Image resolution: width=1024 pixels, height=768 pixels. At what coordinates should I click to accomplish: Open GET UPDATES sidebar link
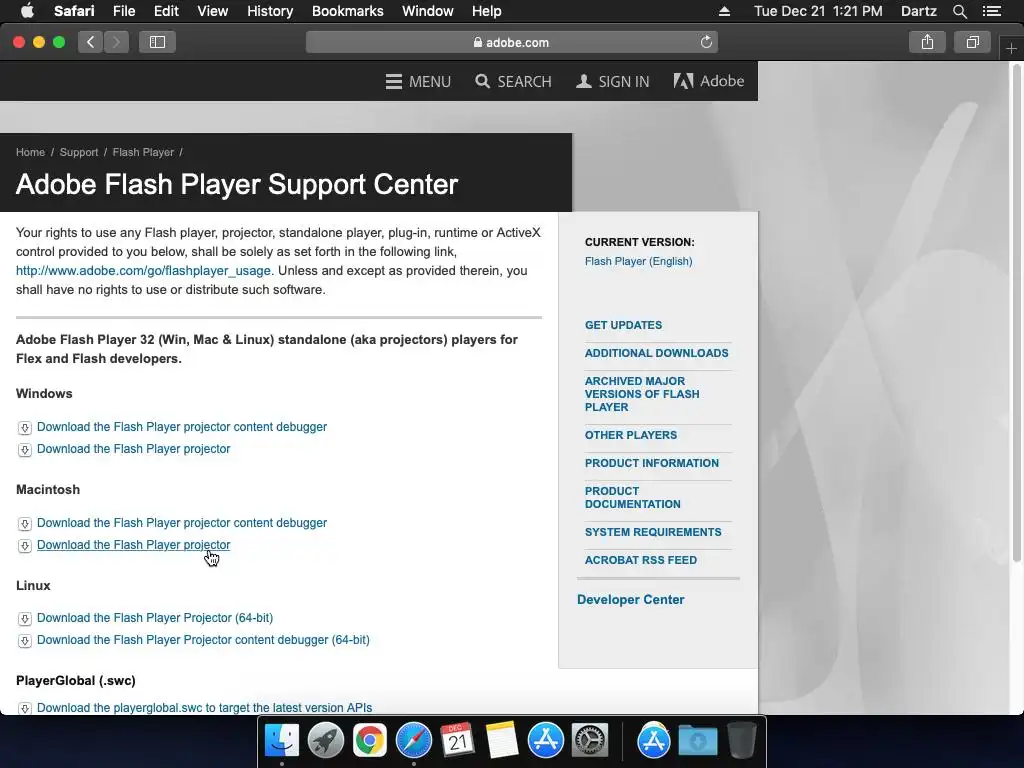point(623,325)
